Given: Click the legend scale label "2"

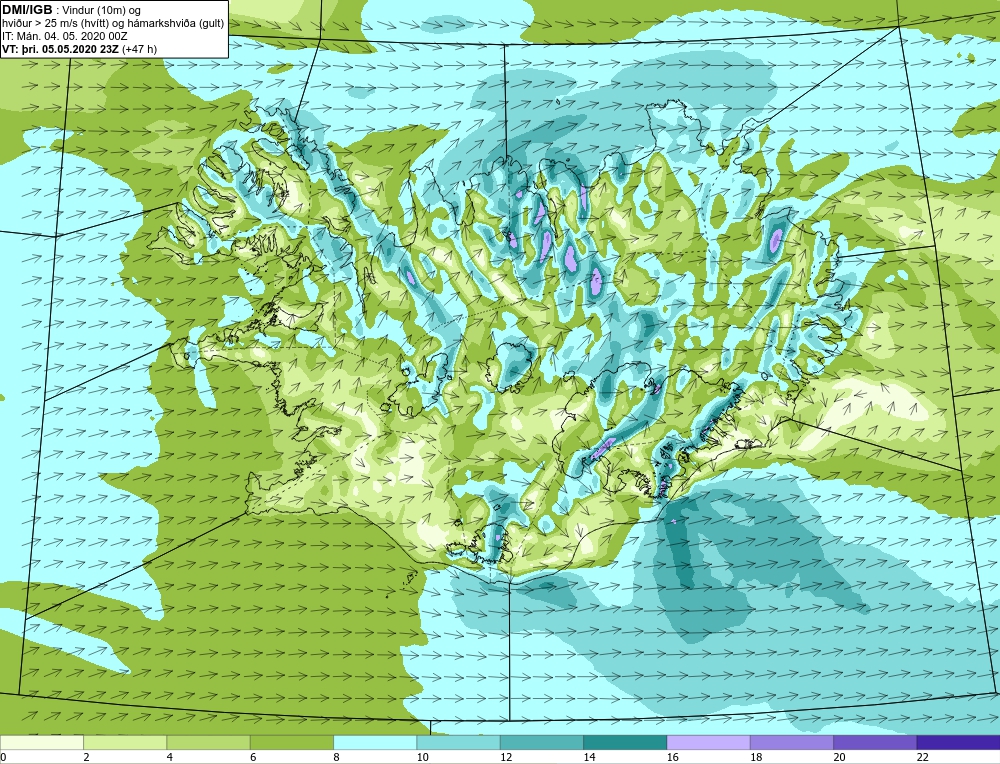Looking at the screenshot, I should [86, 757].
